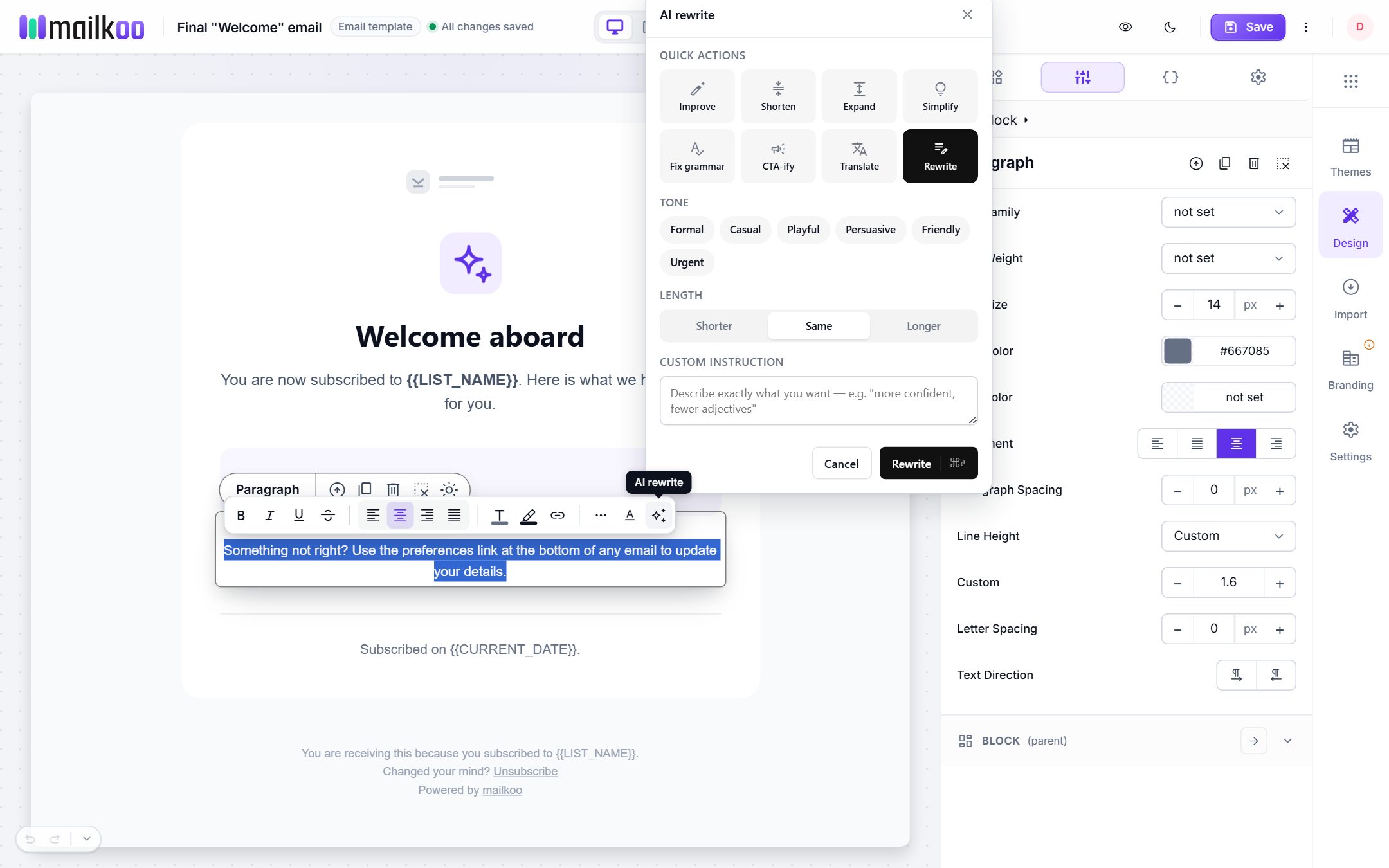Open the Import sidebar tab
This screenshot has width=1389, height=868.
(x=1350, y=300)
